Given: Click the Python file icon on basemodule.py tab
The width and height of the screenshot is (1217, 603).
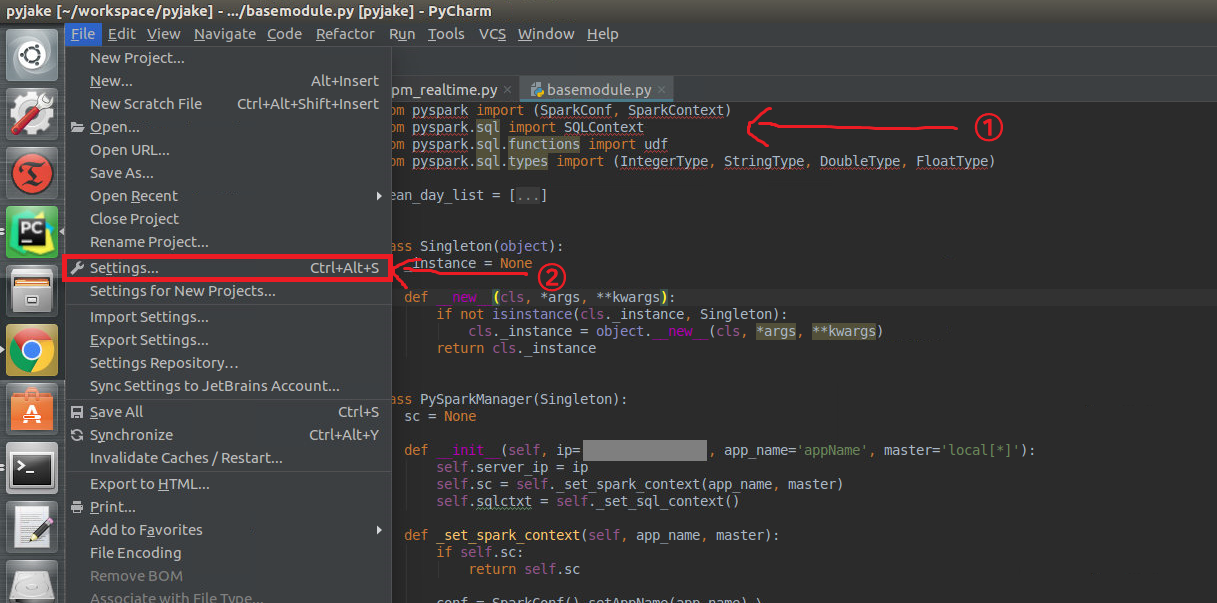Looking at the screenshot, I should pos(537,89).
